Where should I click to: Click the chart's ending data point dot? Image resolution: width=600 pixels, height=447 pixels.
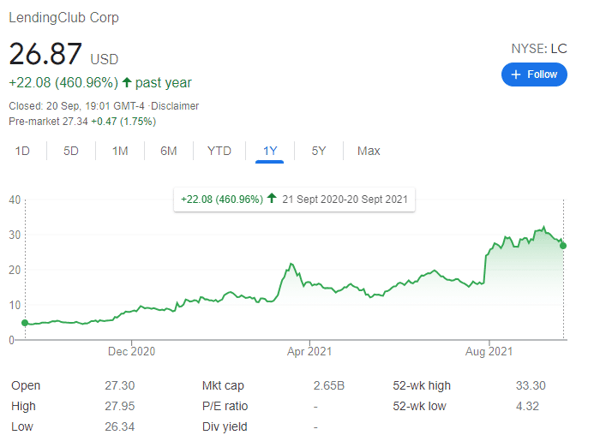point(563,246)
